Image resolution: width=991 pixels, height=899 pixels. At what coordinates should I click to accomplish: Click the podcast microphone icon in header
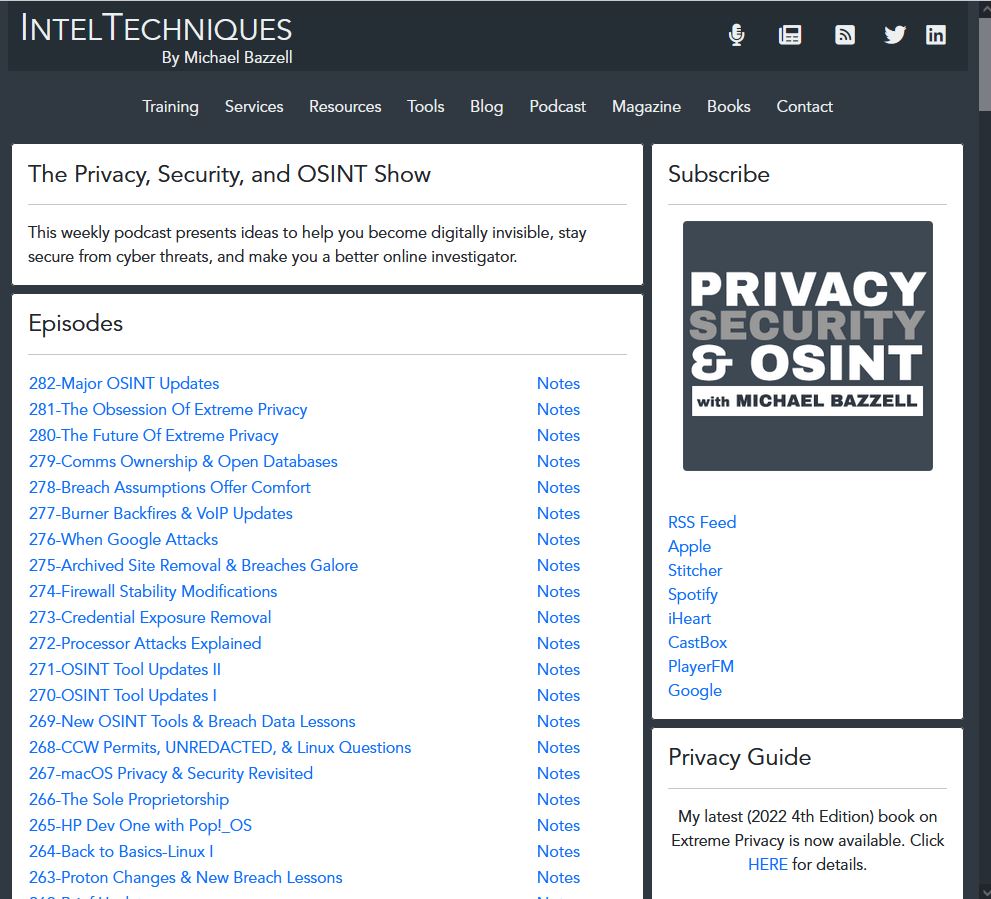tap(736, 35)
